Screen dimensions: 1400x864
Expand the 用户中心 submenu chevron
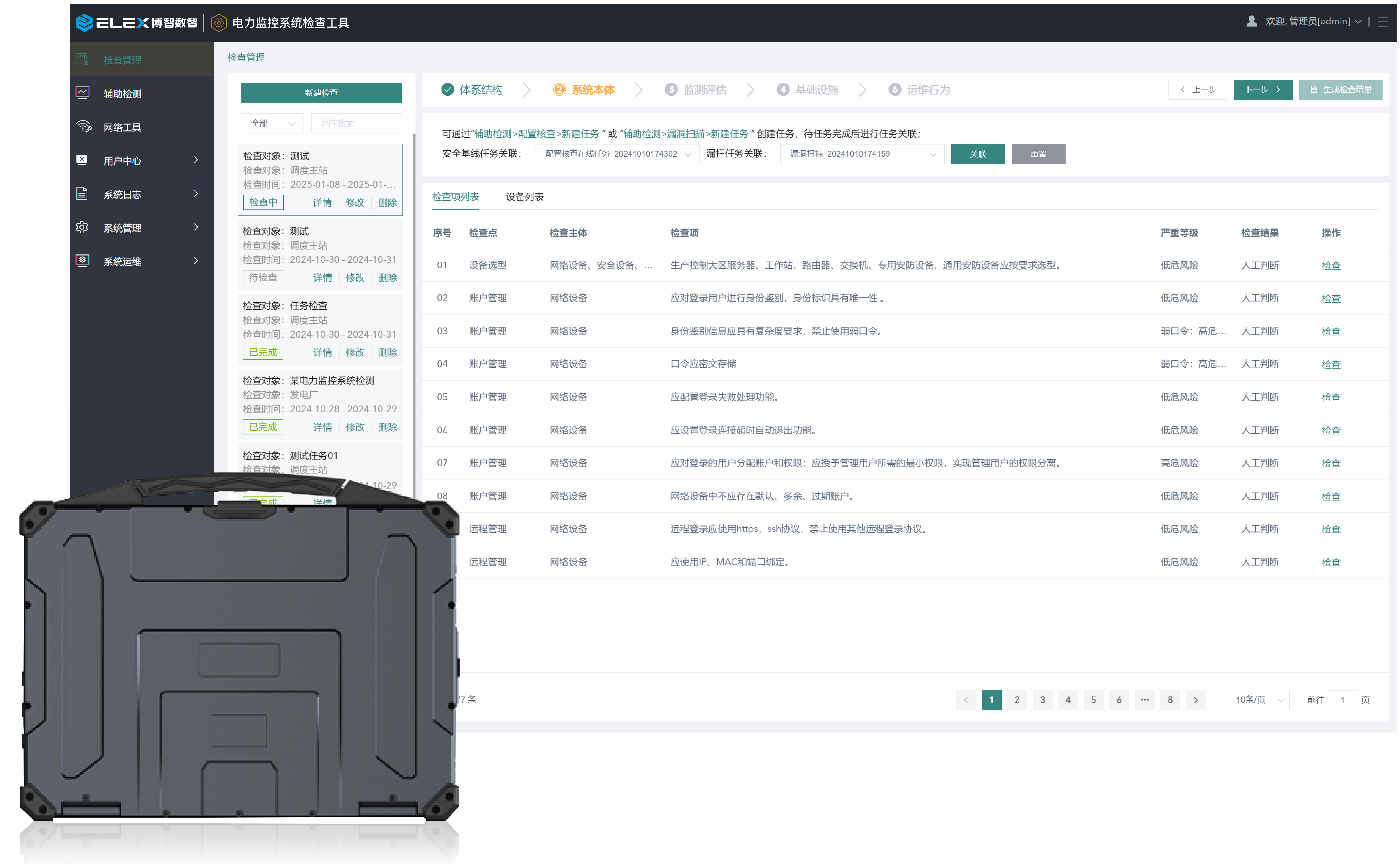(196, 160)
